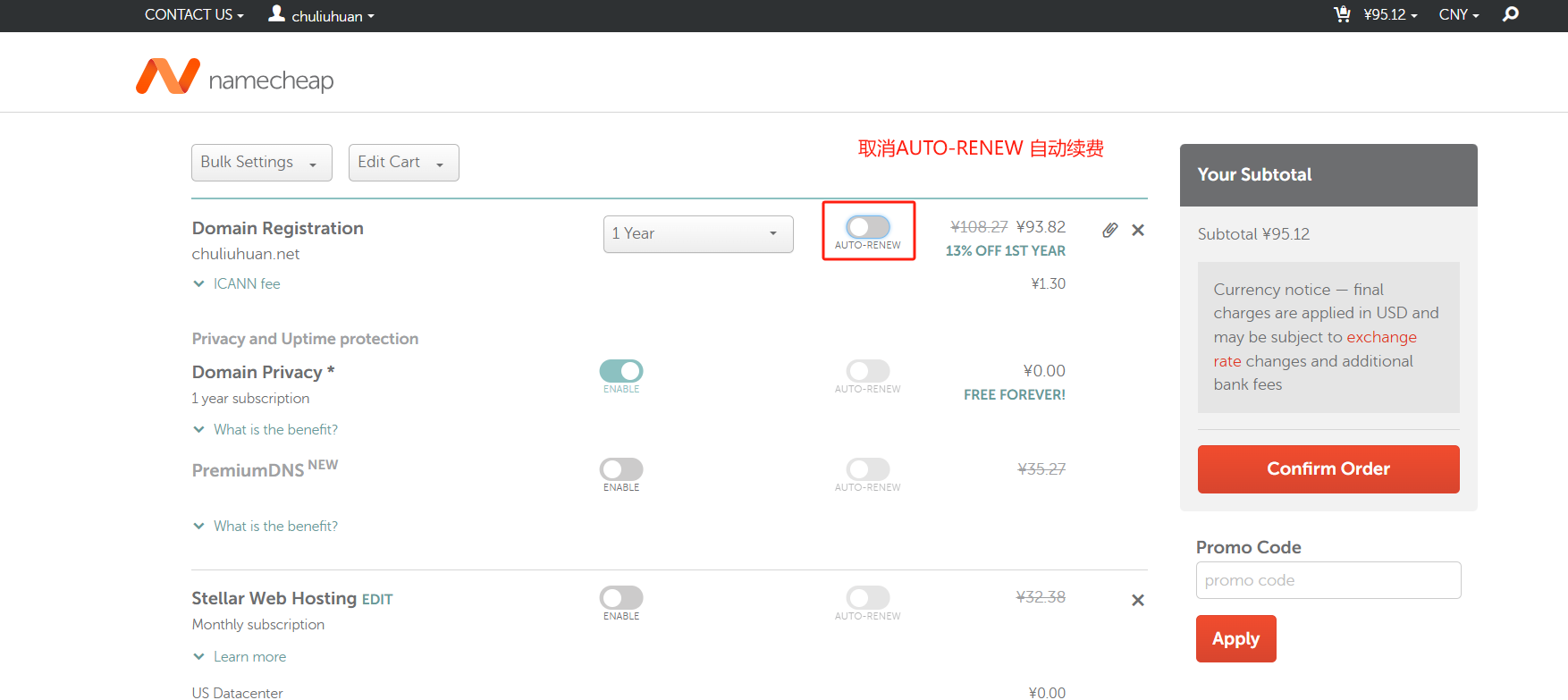Click the chuliuhuan.net domain name
1568x700 pixels.
246,254
